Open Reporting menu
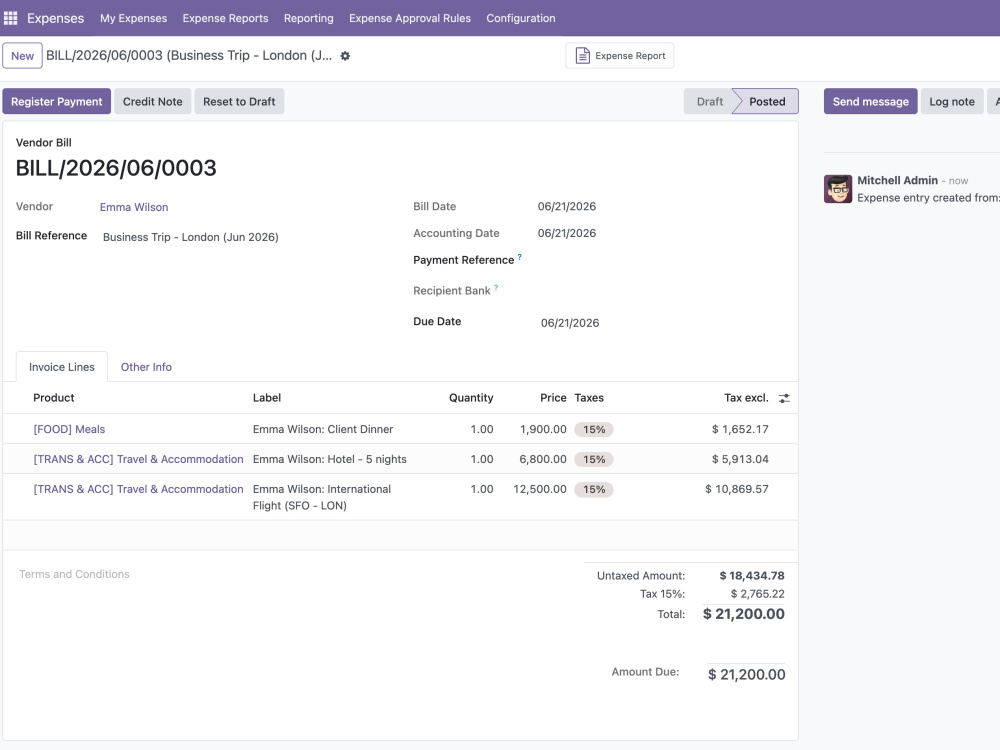 [309, 18]
